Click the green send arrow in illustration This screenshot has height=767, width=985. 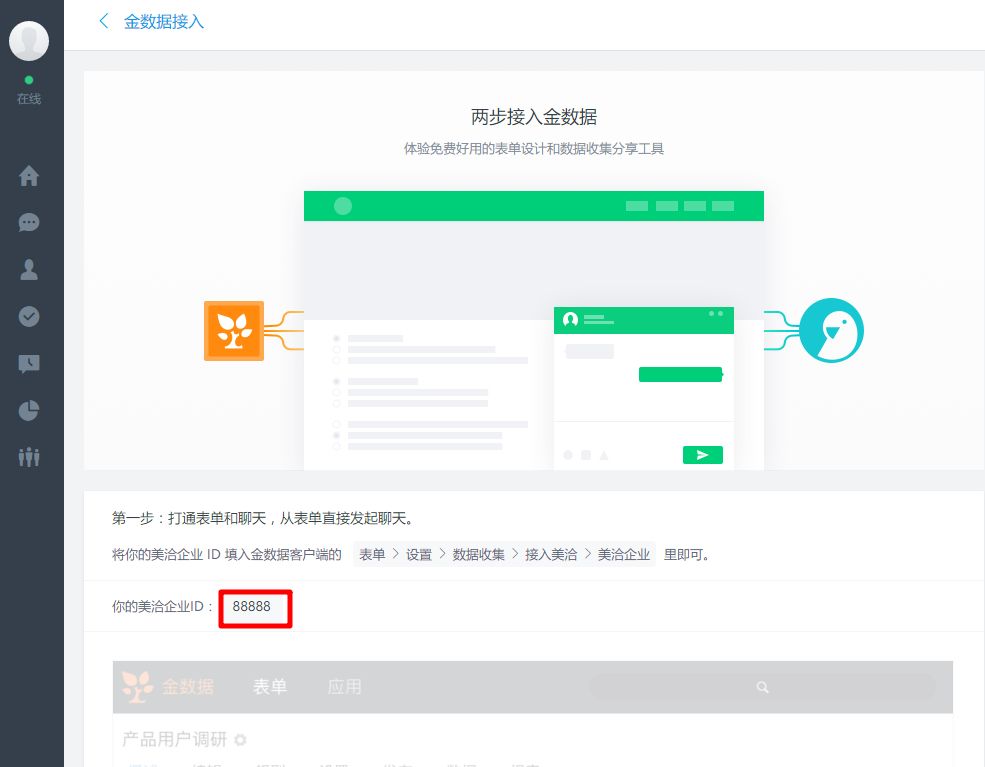(x=702, y=455)
